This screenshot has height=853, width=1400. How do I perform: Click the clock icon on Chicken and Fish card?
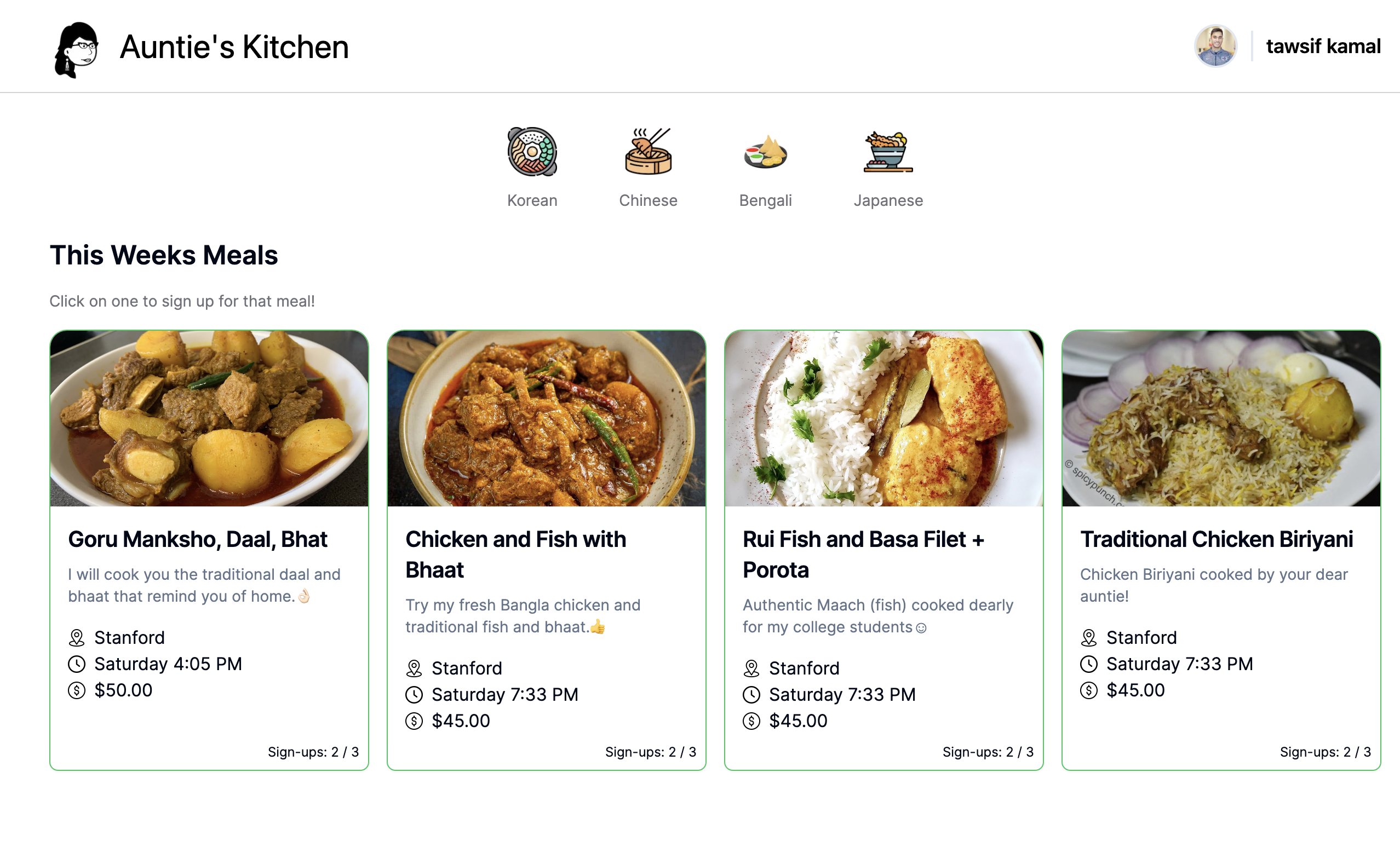pyautogui.click(x=413, y=694)
